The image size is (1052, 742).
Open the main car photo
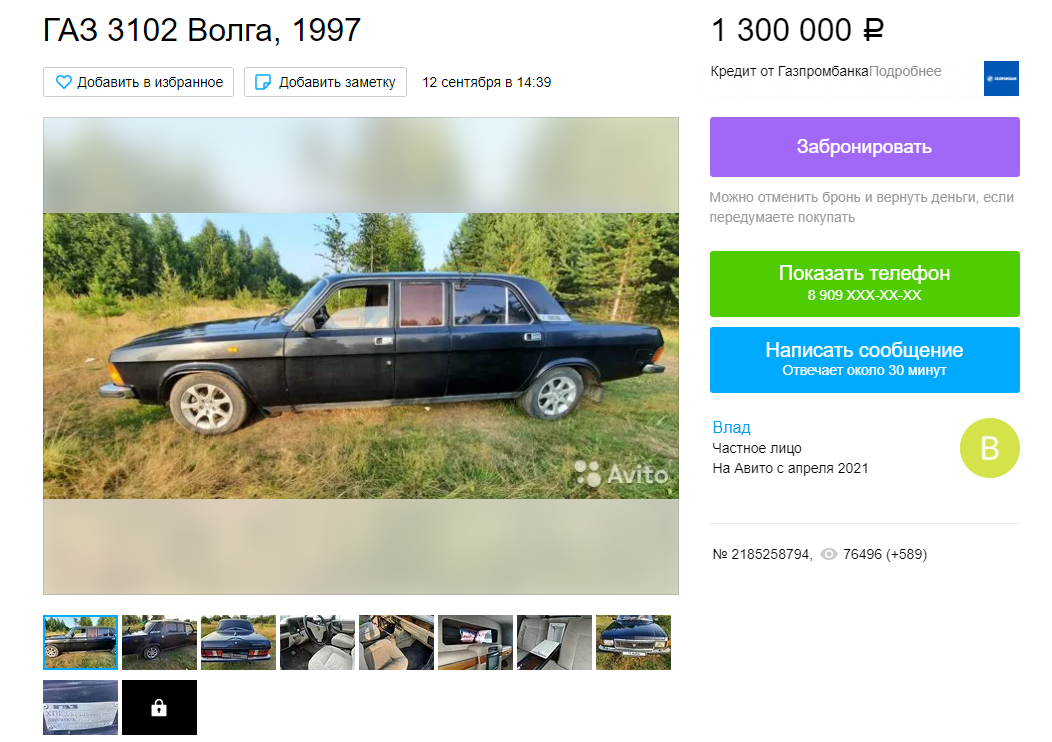coord(361,356)
